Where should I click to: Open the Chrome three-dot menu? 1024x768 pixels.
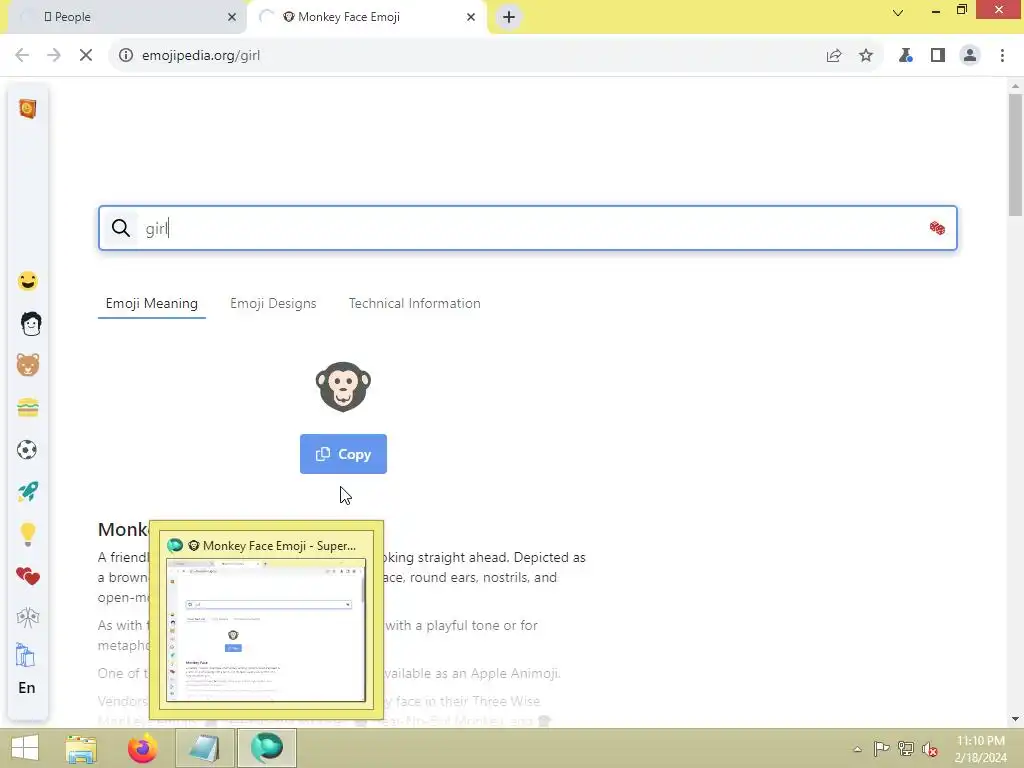1002,56
